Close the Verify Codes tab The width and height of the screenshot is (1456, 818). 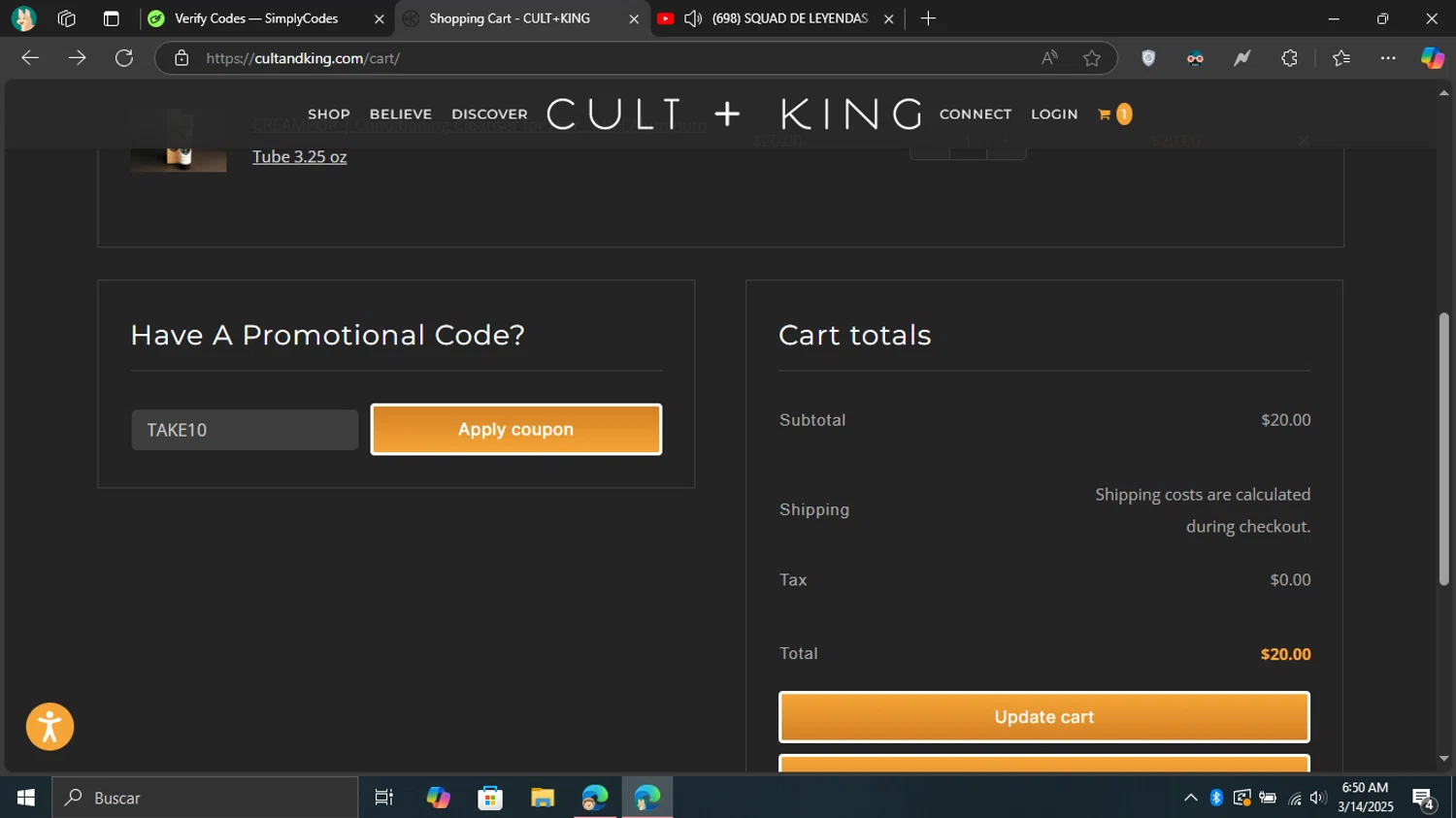379,18
